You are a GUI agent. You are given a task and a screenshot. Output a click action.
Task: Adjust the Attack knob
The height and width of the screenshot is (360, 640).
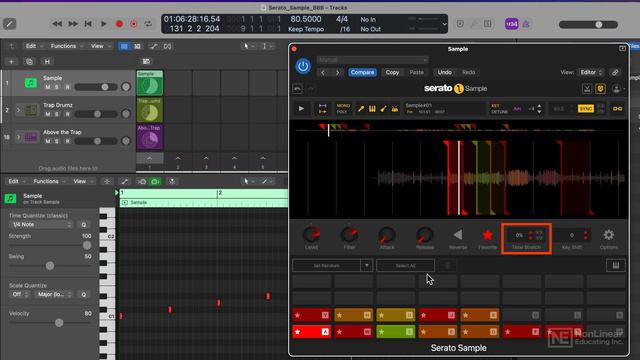click(387, 235)
